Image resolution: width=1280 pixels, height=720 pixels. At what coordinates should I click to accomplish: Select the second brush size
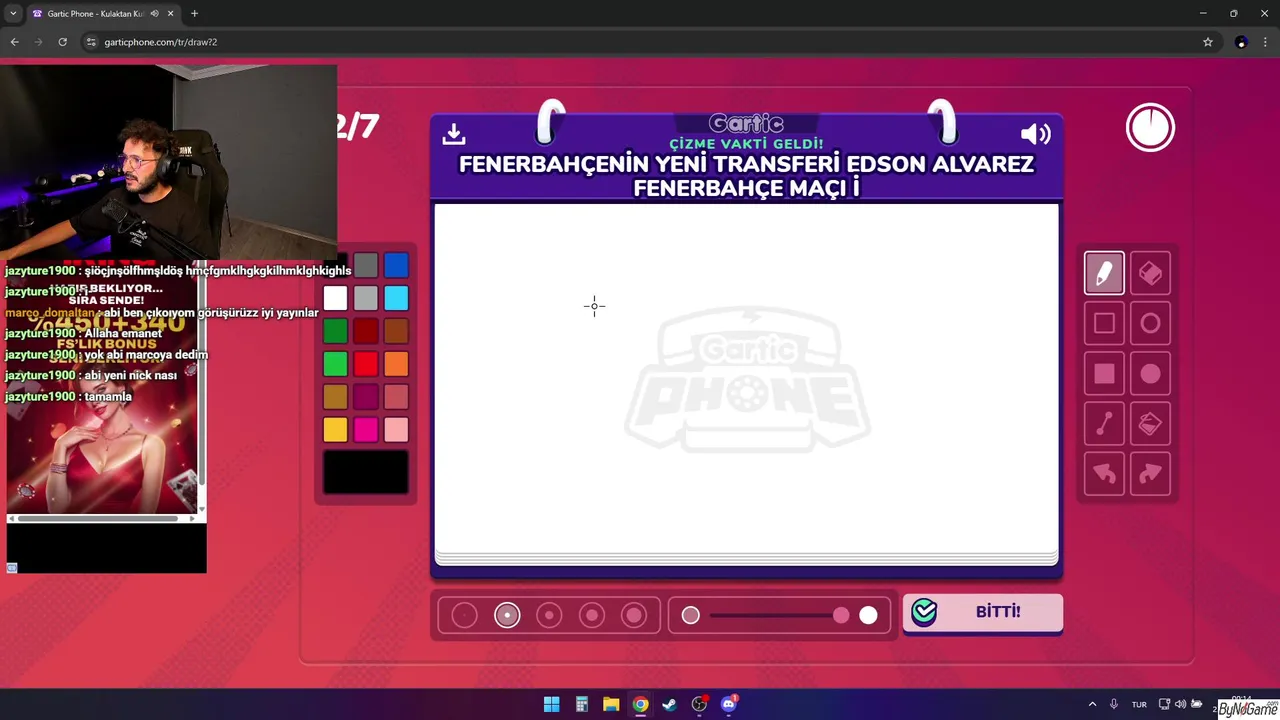(x=507, y=616)
